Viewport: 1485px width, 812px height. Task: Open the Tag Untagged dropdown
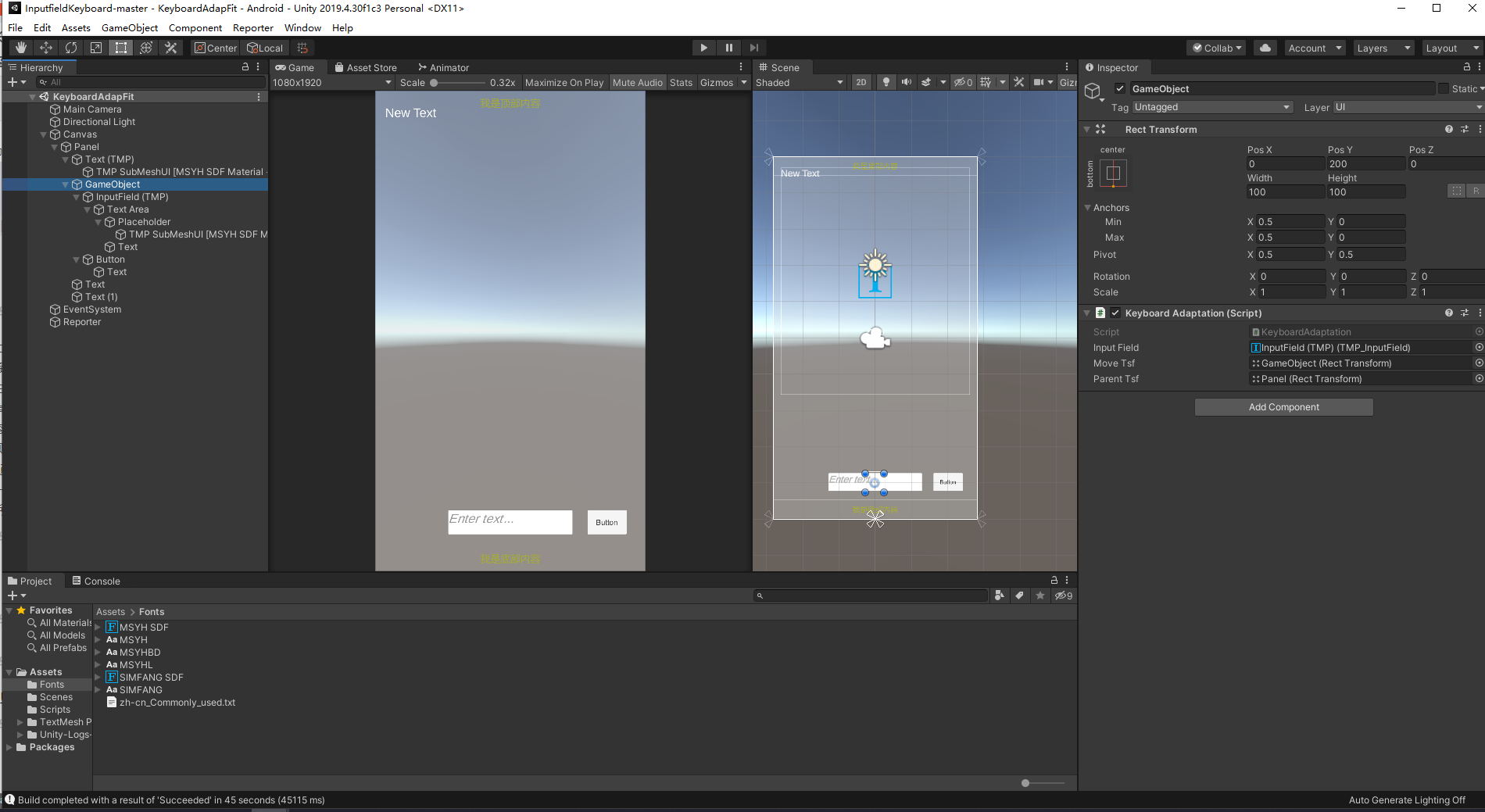pyautogui.click(x=1212, y=107)
